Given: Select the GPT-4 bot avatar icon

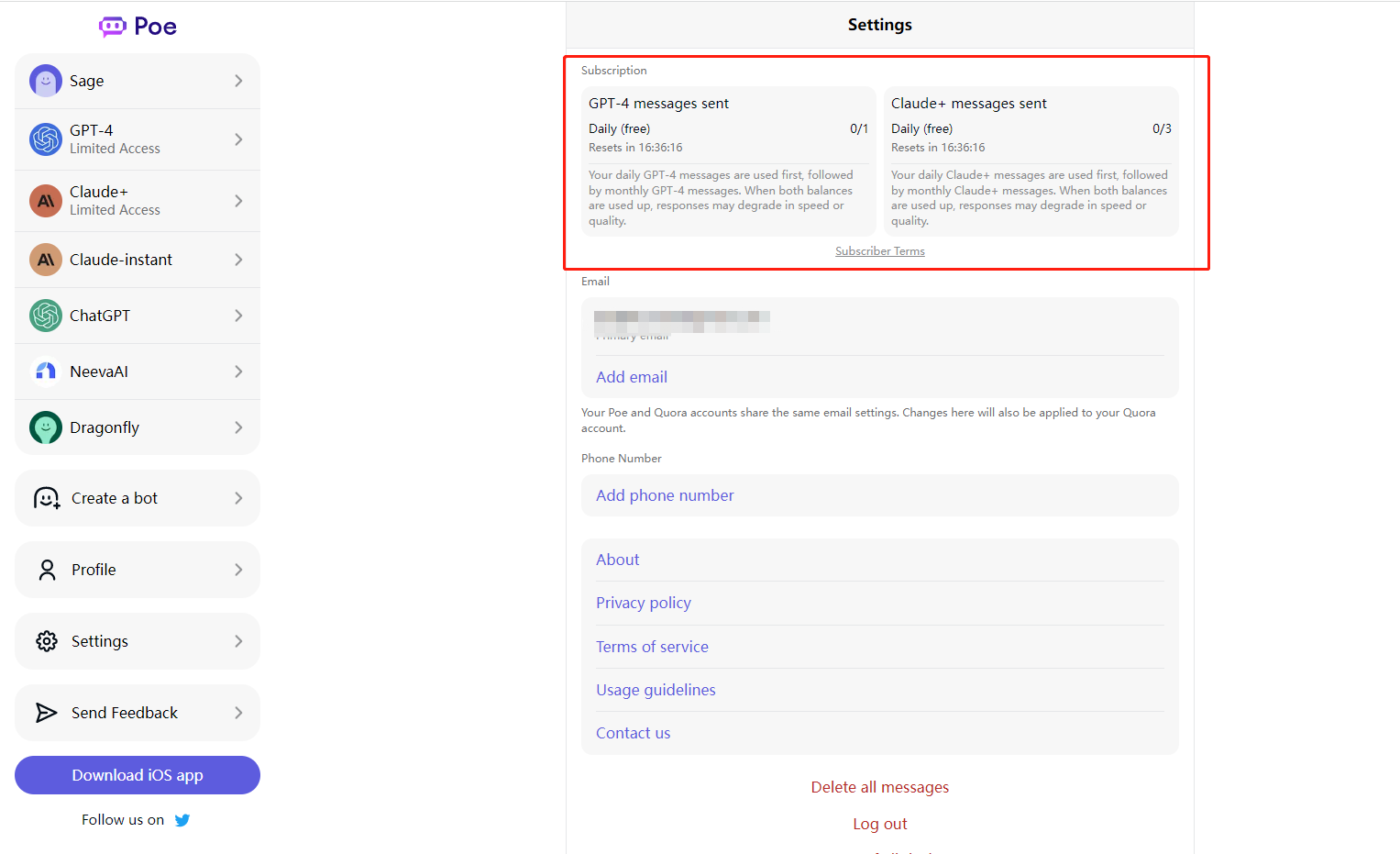Looking at the screenshot, I should tap(46, 139).
